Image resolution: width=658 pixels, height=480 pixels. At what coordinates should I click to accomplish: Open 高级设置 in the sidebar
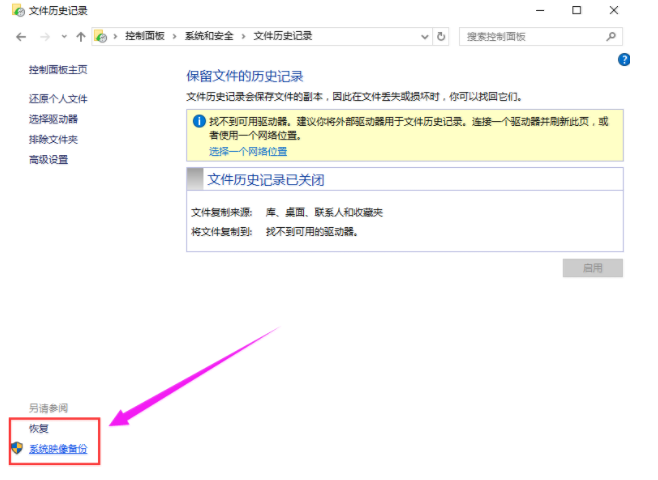pyautogui.click(x=49, y=159)
